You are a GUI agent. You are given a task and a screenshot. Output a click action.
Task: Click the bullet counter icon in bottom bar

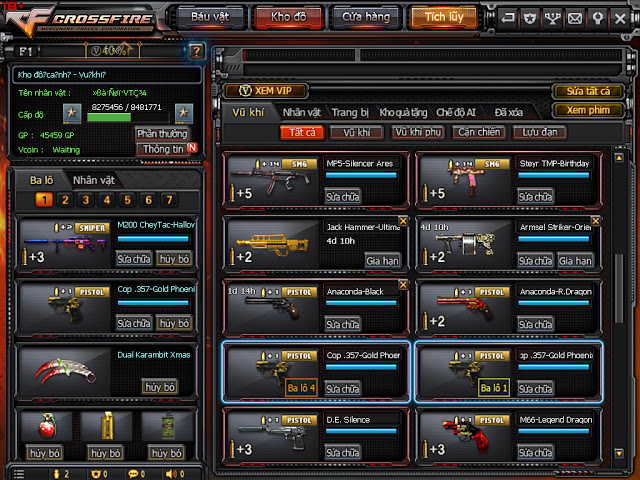pyautogui.click(x=57, y=474)
